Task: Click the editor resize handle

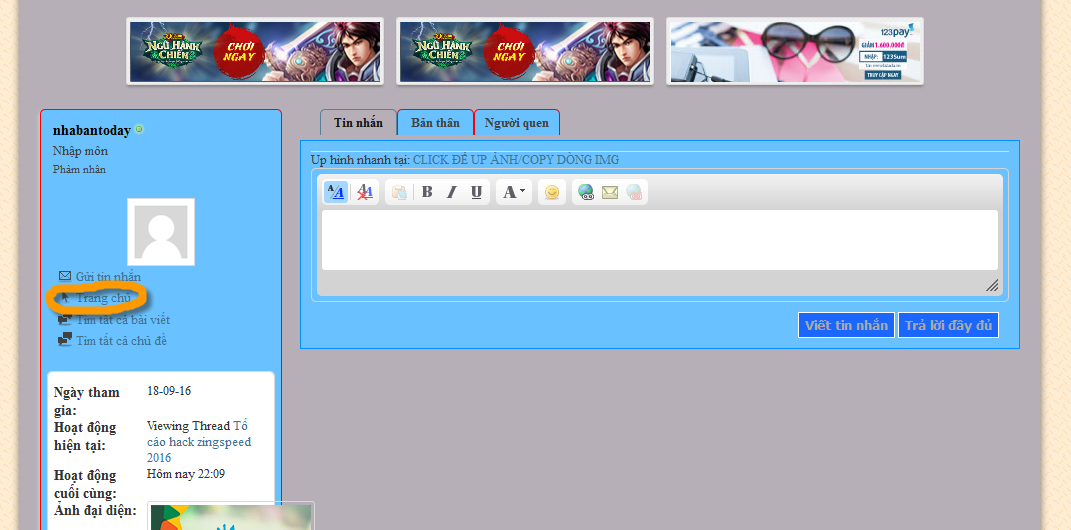Action: pos(992,285)
